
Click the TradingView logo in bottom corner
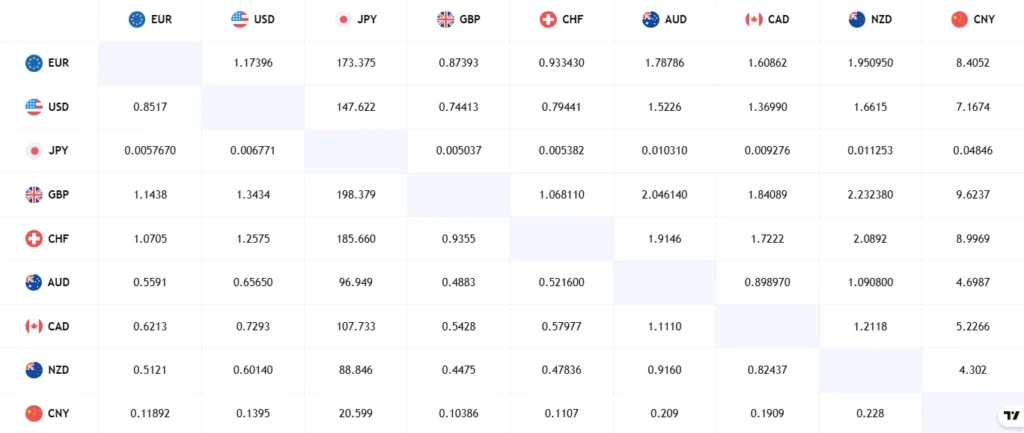click(x=1009, y=416)
